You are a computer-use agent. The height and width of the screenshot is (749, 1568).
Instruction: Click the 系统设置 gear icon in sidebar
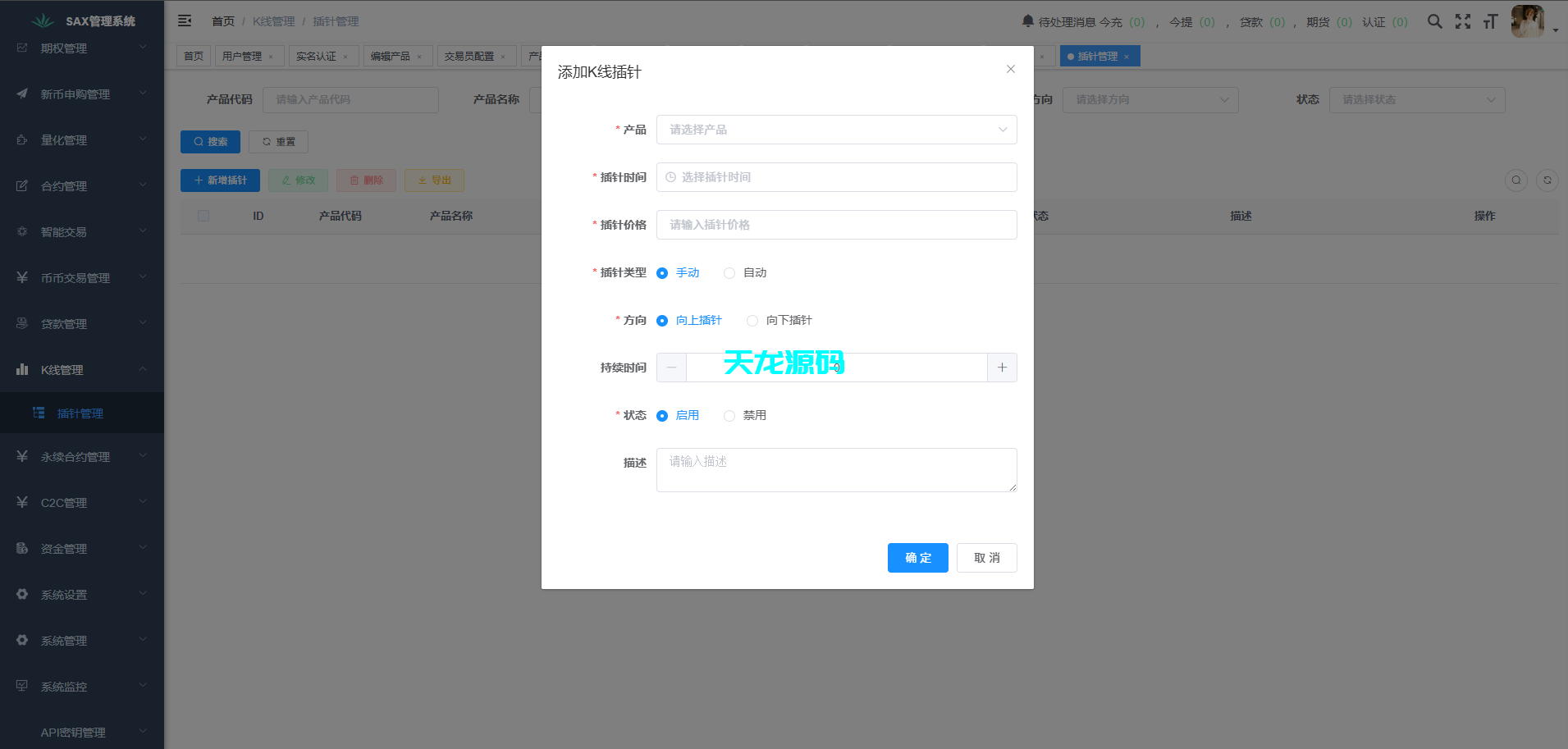click(x=22, y=594)
